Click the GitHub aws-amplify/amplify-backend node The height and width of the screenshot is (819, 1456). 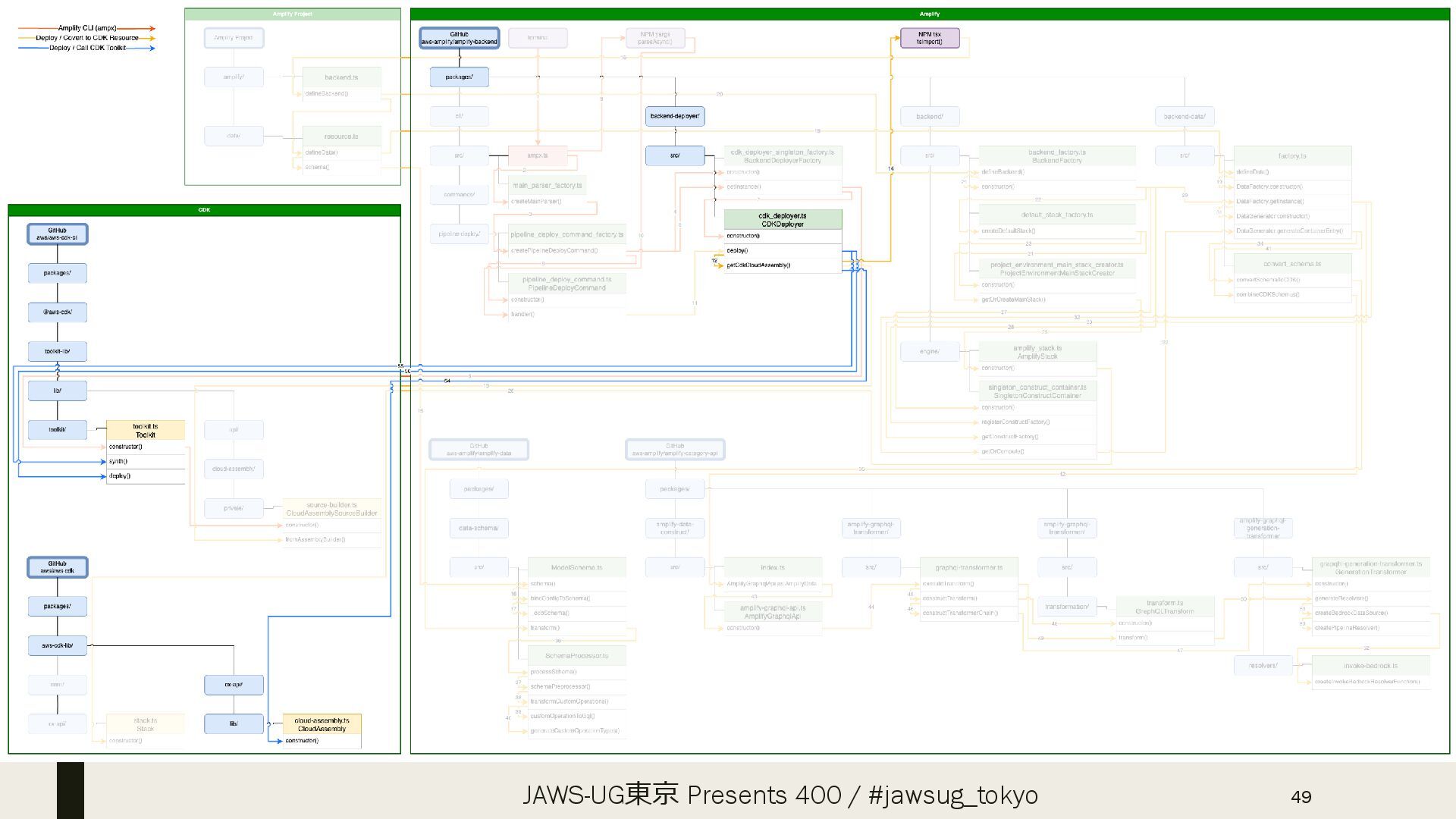(x=459, y=38)
